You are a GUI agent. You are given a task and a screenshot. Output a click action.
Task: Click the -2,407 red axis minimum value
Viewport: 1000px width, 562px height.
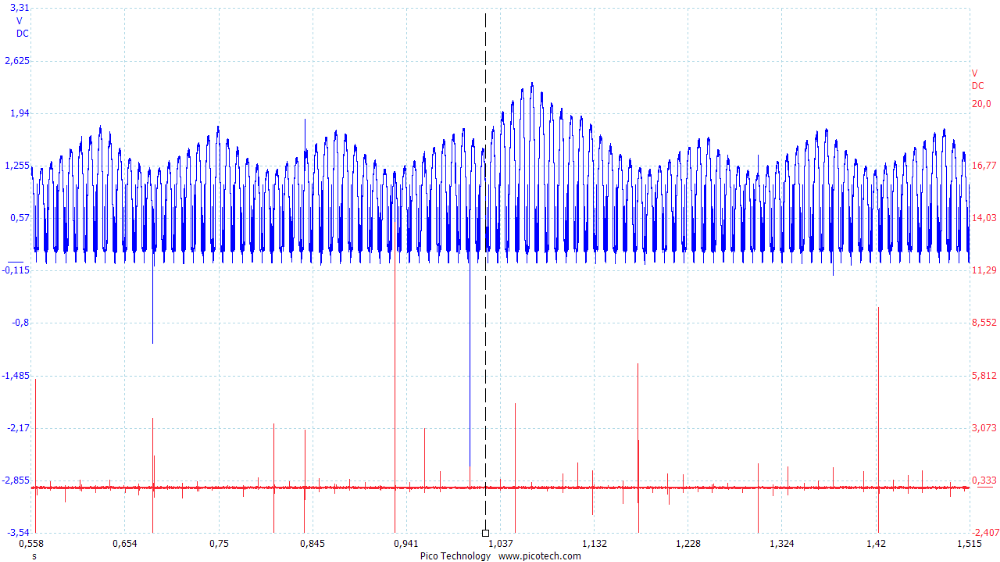(985, 532)
